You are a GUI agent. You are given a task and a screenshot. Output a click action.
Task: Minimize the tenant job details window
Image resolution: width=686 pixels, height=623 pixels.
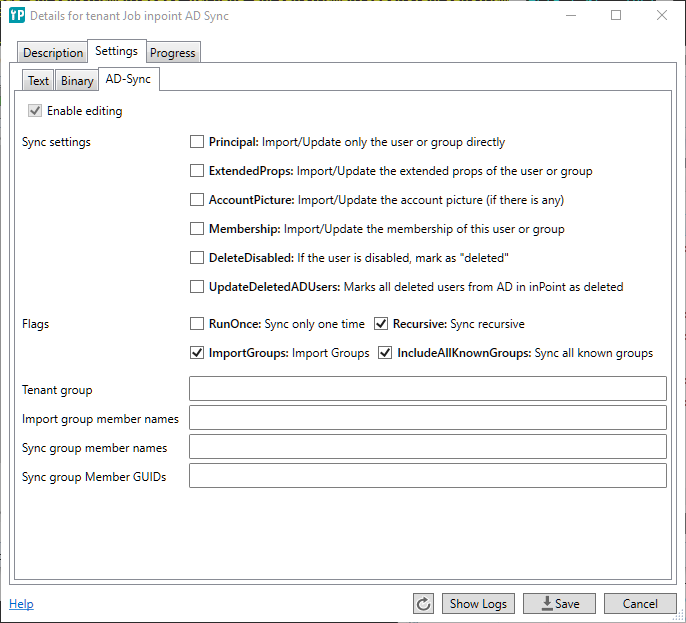click(x=571, y=15)
